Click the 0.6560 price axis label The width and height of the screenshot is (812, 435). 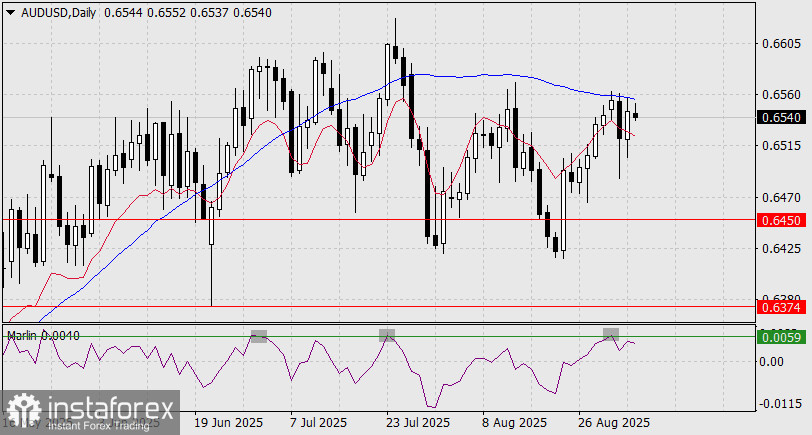point(781,95)
